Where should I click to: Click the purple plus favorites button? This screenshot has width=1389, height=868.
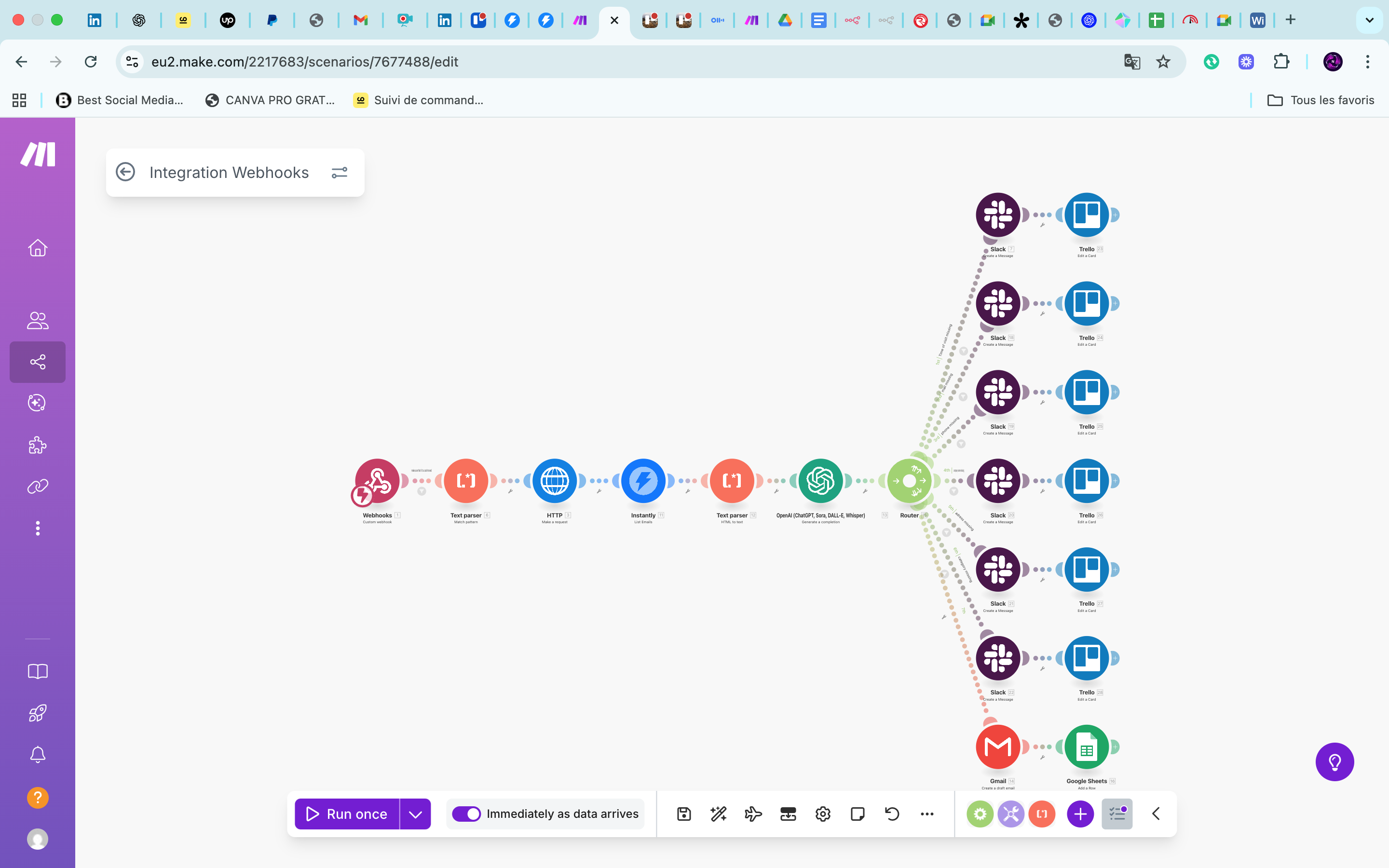click(1080, 814)
